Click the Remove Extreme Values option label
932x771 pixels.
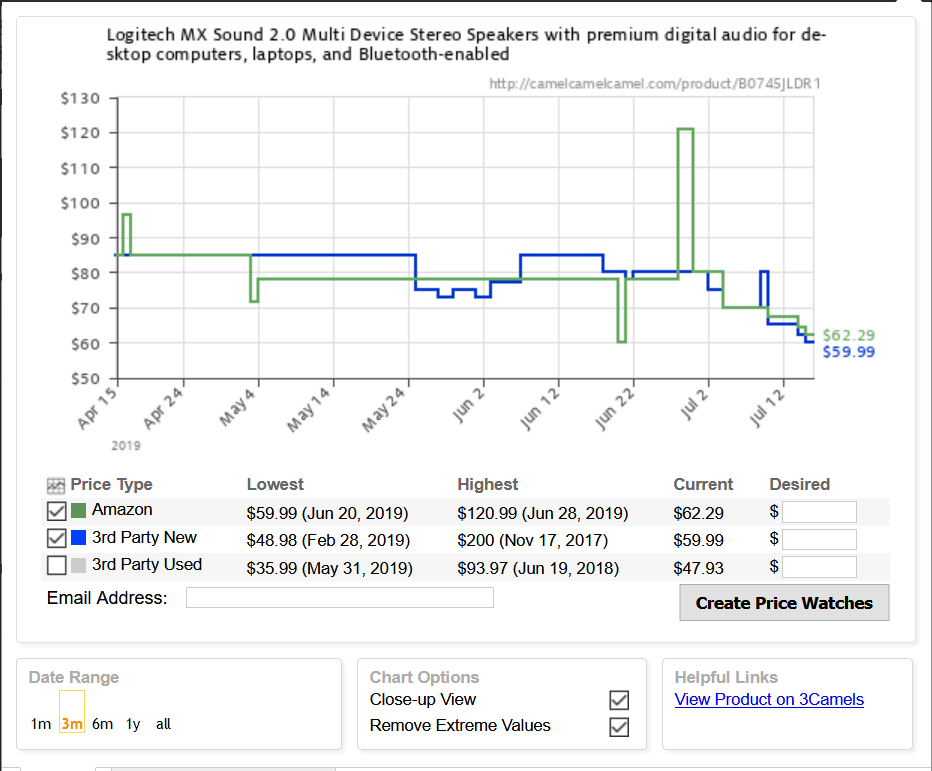click(x=460, y=726)
